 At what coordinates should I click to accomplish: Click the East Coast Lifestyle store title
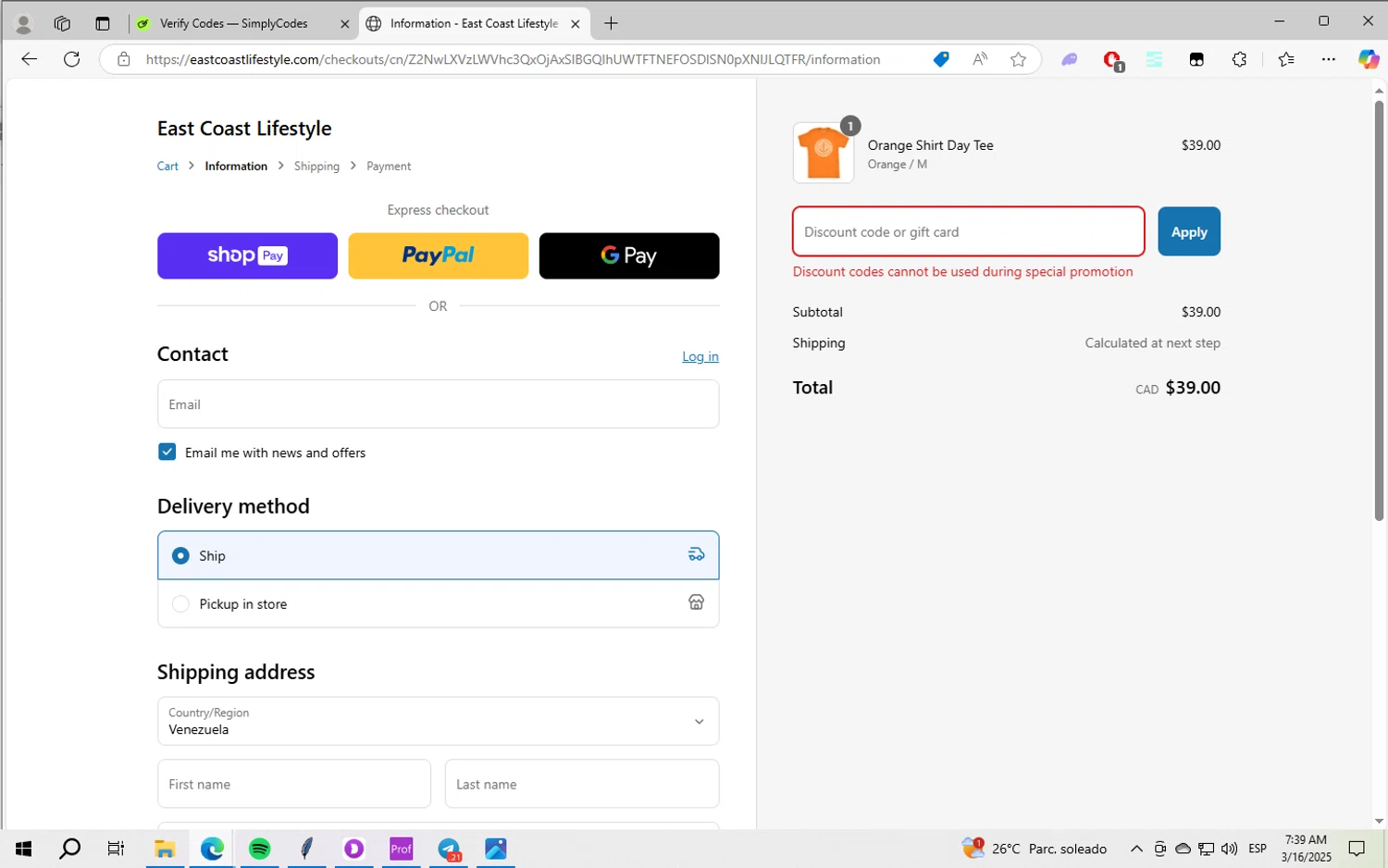pyautogui.click(x=244, y=129)
